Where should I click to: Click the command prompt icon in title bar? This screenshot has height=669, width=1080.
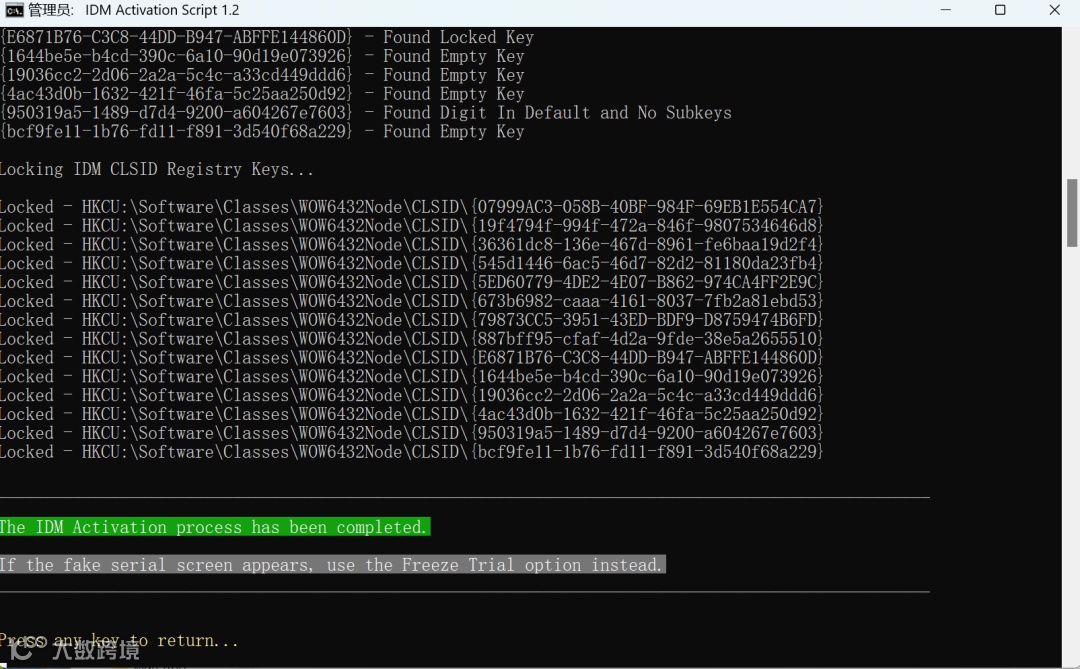pyautogui.click(x=14, y=10)
